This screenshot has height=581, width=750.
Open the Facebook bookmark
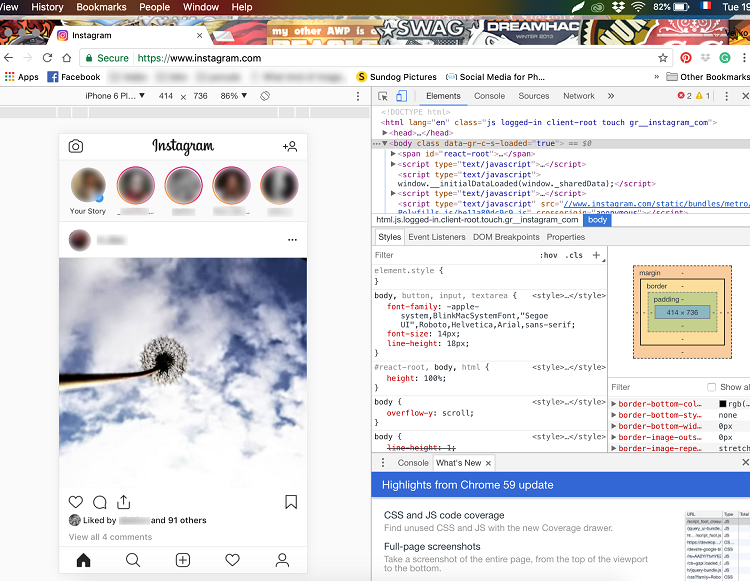tap(74, 77)
